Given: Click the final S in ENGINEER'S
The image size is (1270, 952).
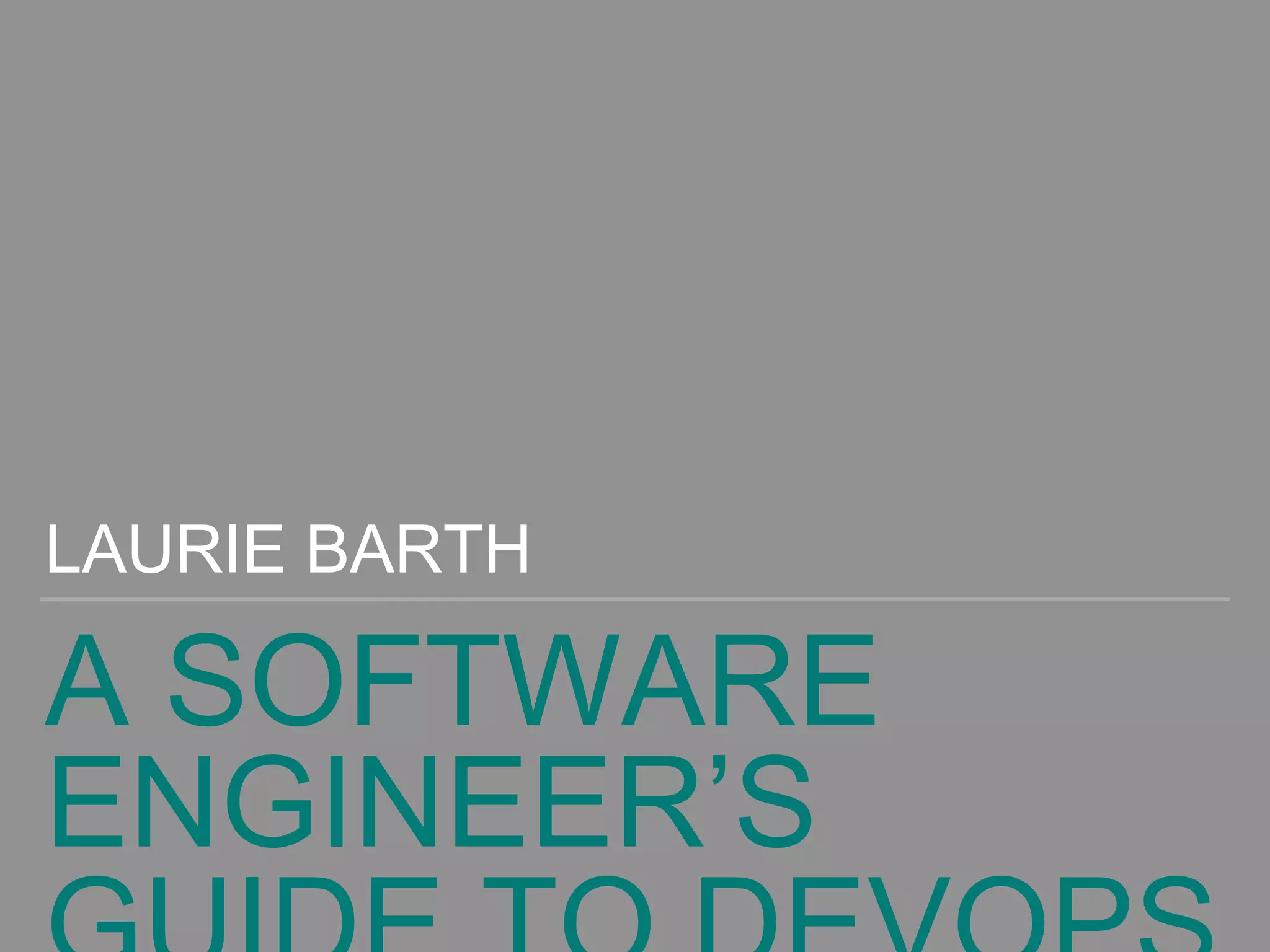Looking at the screenshot, I should pos(775,801).
